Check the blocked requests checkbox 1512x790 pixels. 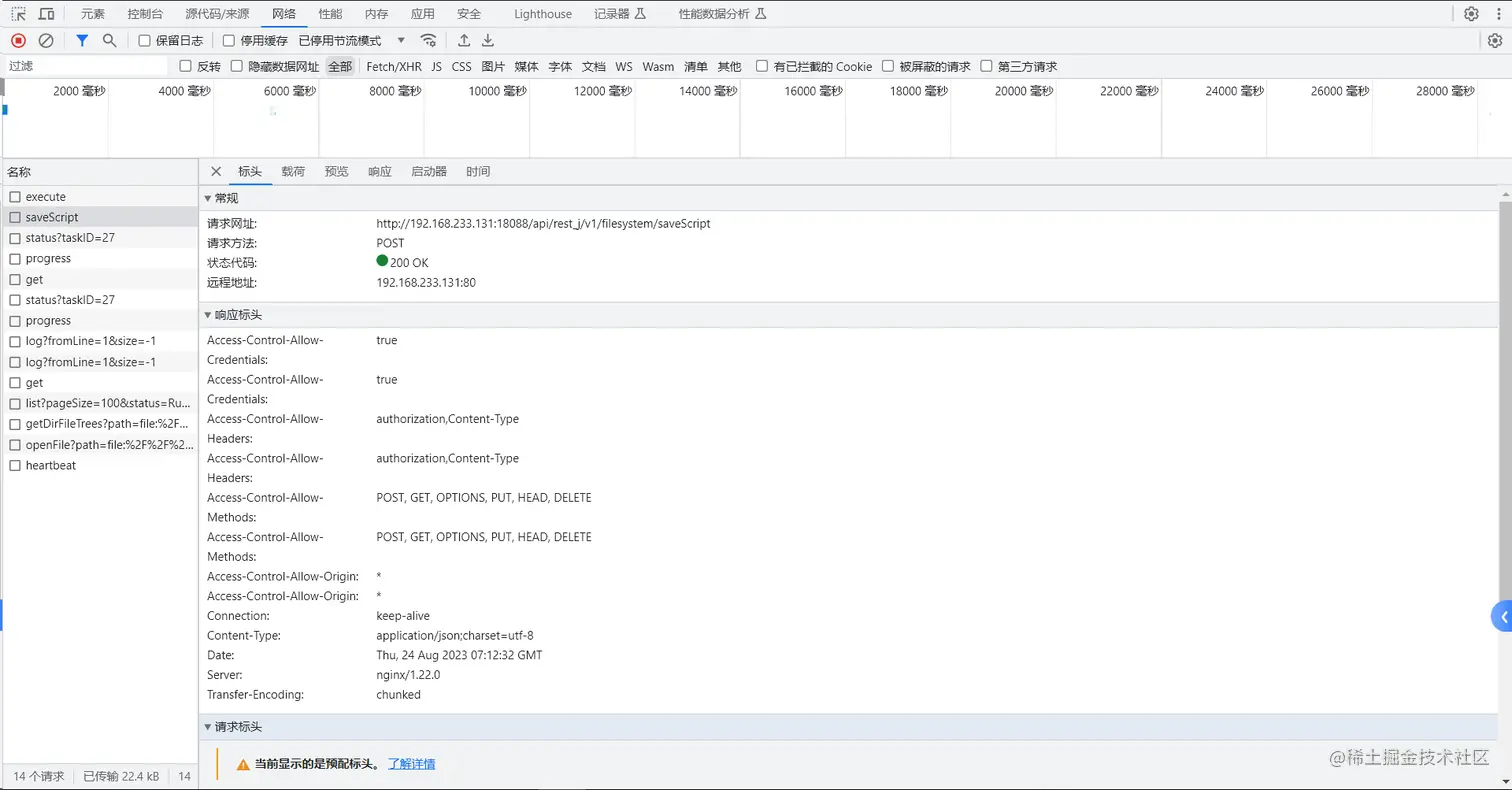[x=888, y=66]
